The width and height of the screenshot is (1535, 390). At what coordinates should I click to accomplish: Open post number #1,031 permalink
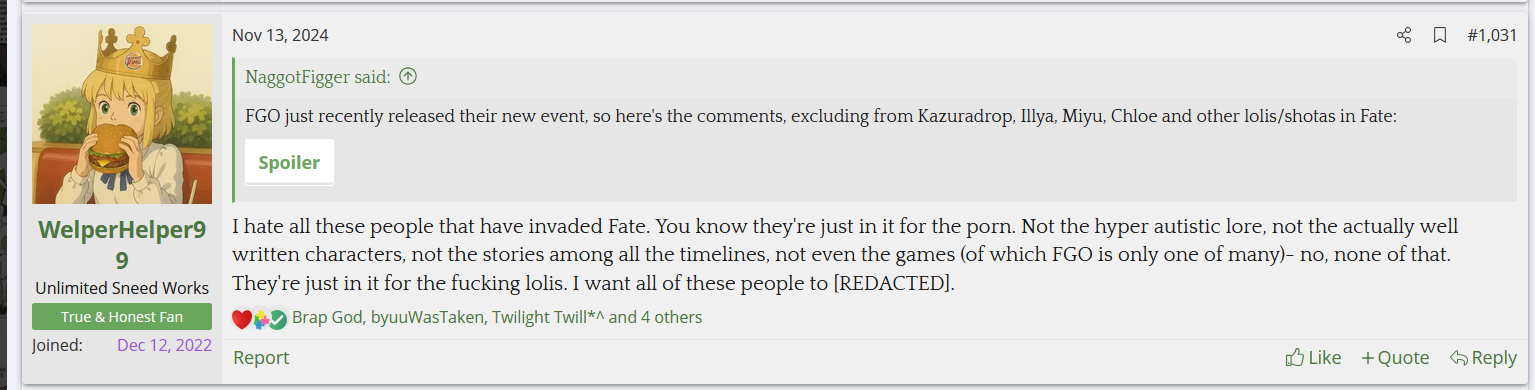coord(1492,36)
